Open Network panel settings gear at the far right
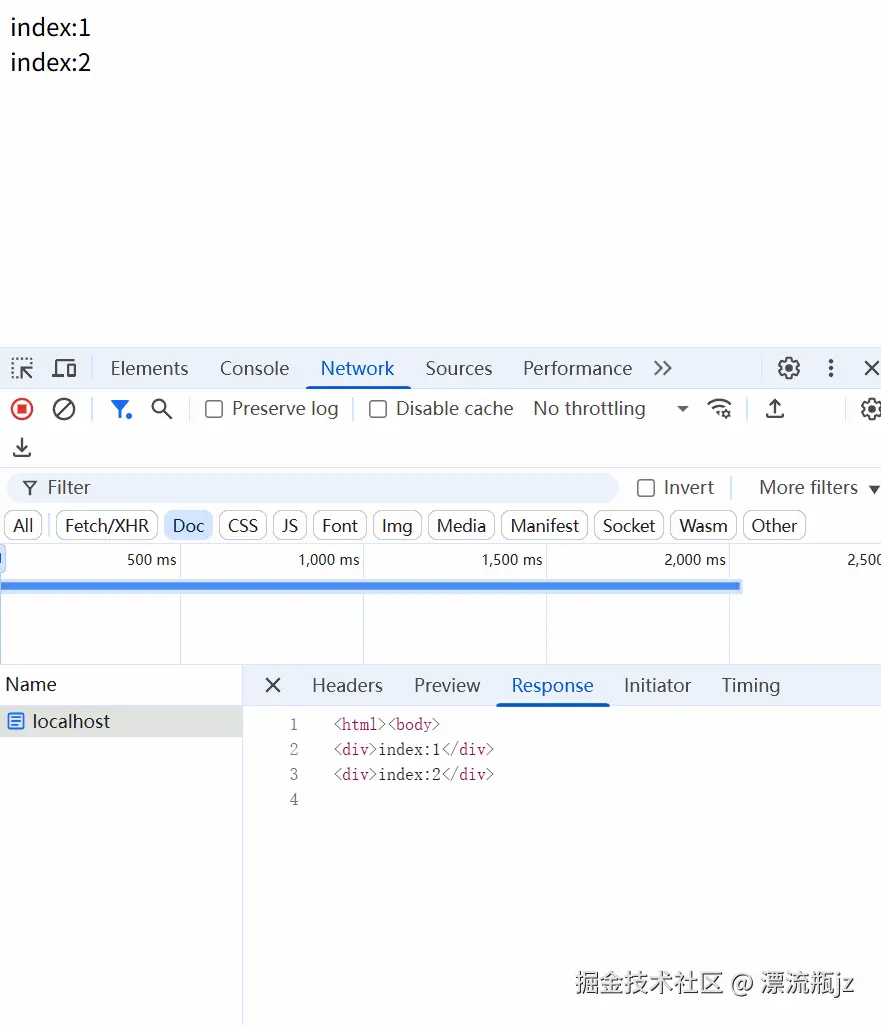This screenshot has height=1025, width=881. [x=870, y=409]
